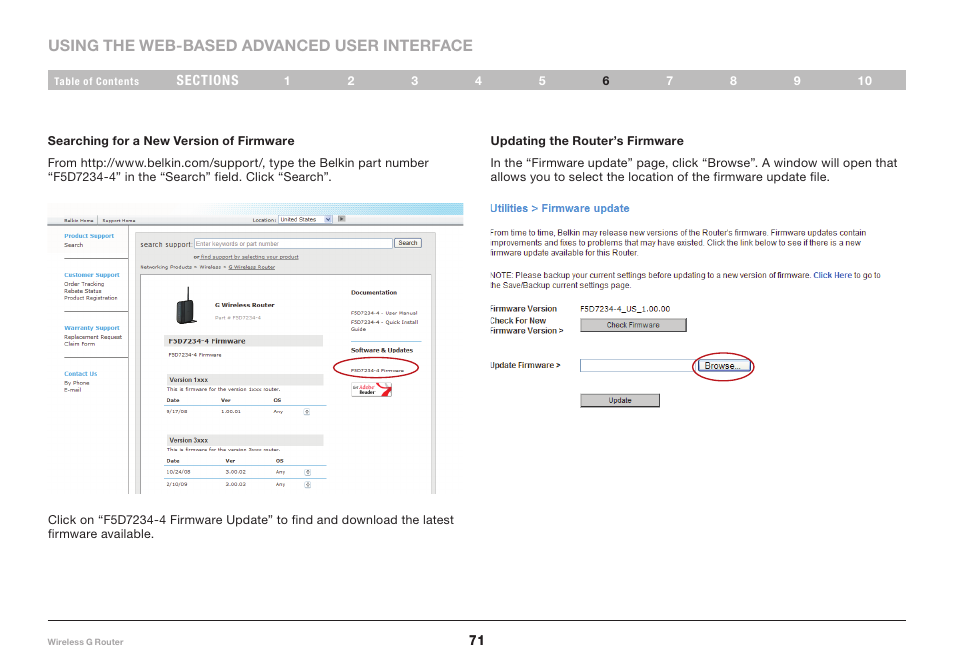Jump to section 7 in the header
Screen dimensions: 954x668
[669, 81]
